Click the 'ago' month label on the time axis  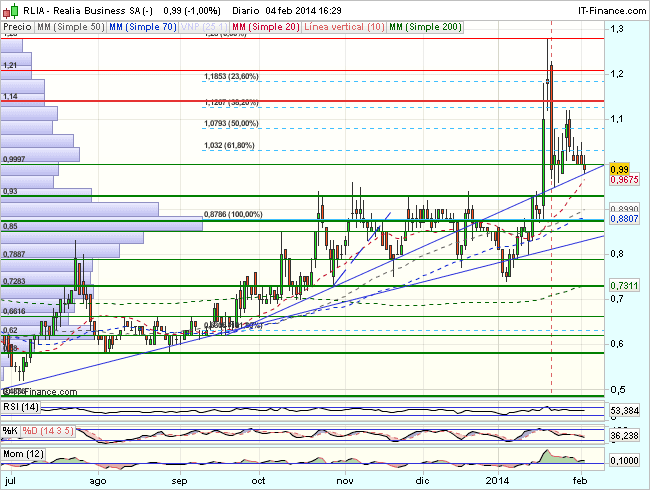point(98,481)
